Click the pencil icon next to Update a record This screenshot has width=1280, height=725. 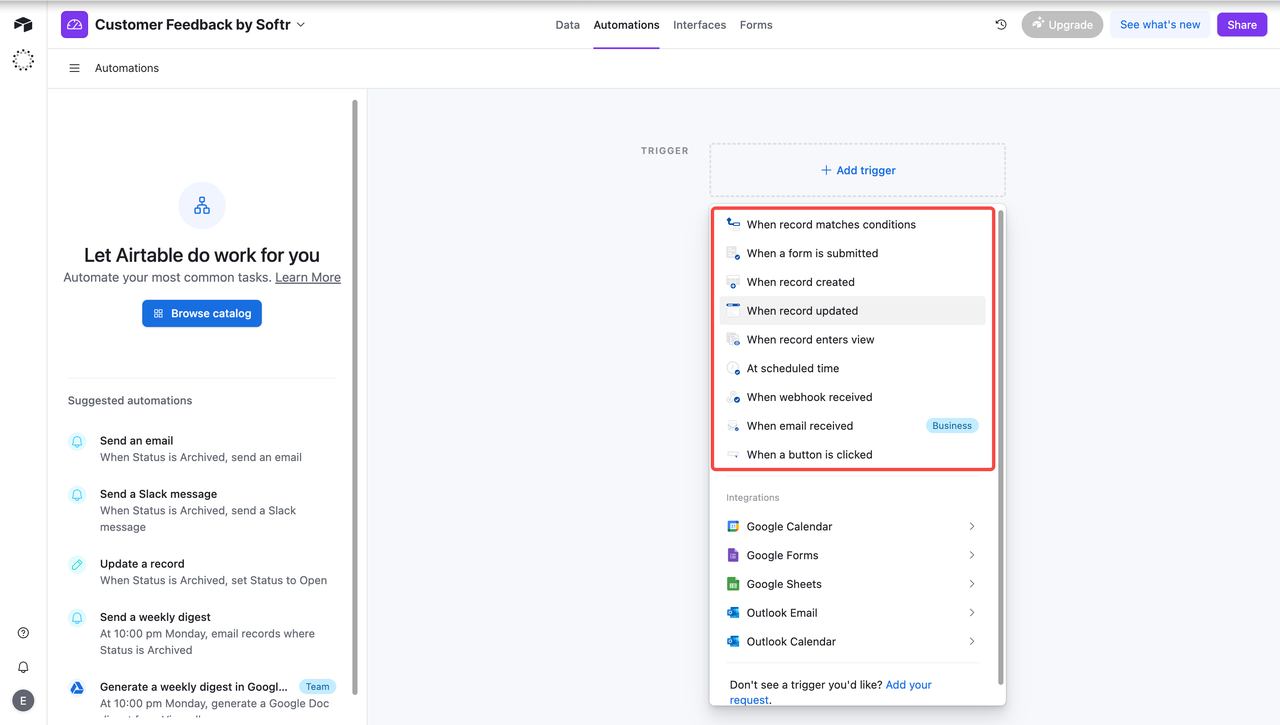click(x=76, y=564)
